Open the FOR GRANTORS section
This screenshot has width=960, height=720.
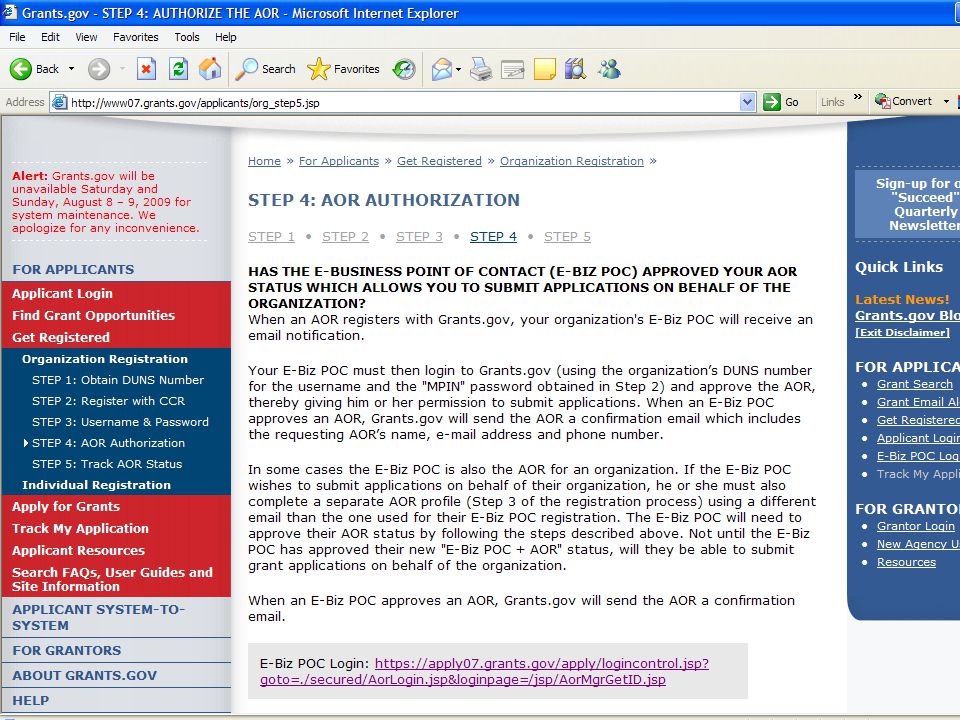67,650
